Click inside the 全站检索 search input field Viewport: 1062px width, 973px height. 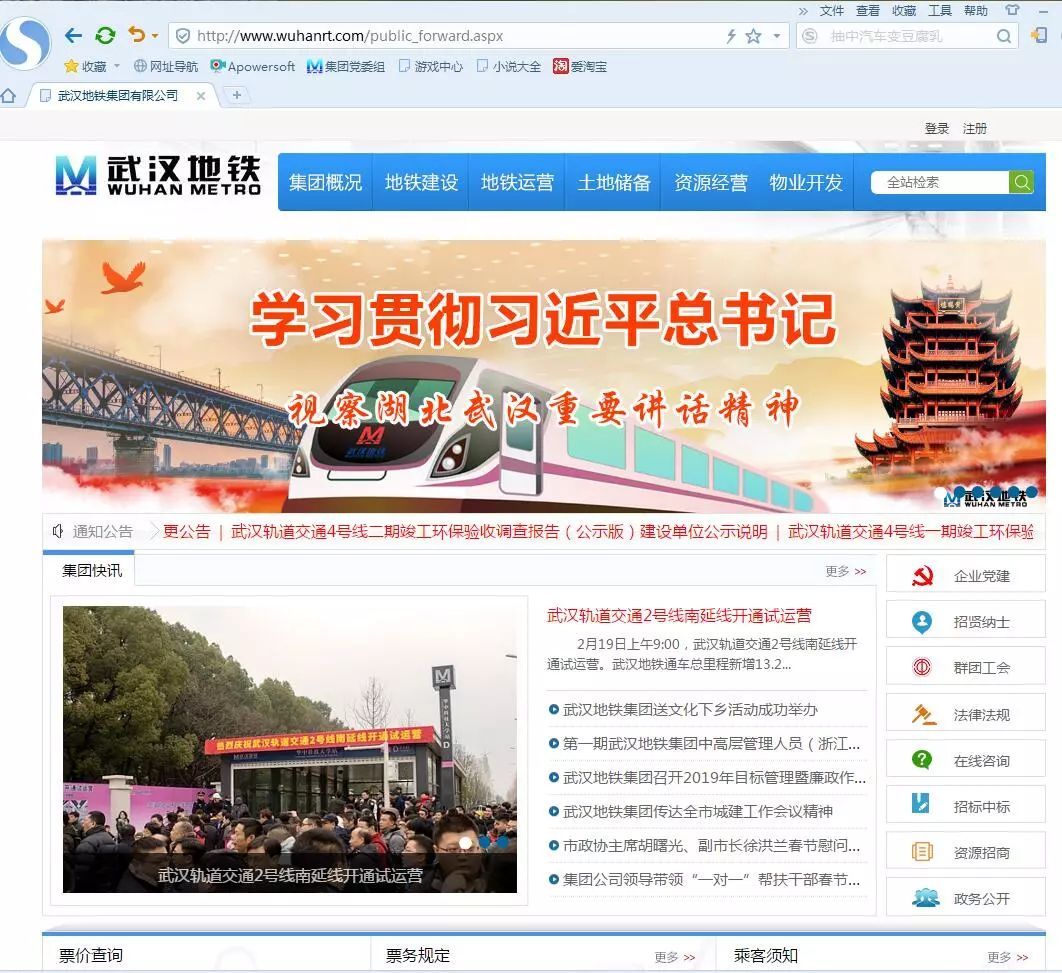938,182
